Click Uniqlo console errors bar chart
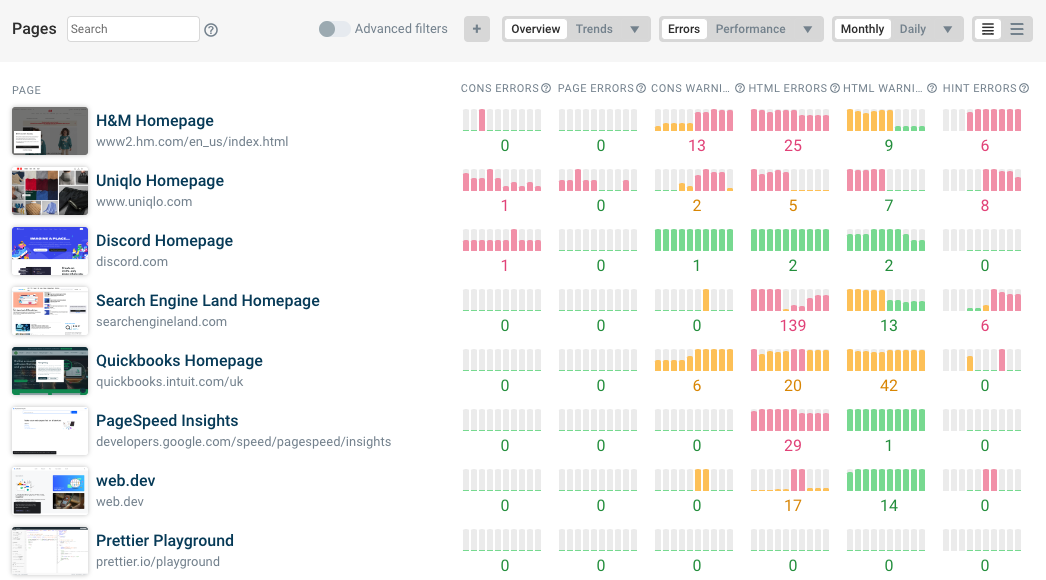Viewport: 1046px width, 580px height. (x=502, y=180)
